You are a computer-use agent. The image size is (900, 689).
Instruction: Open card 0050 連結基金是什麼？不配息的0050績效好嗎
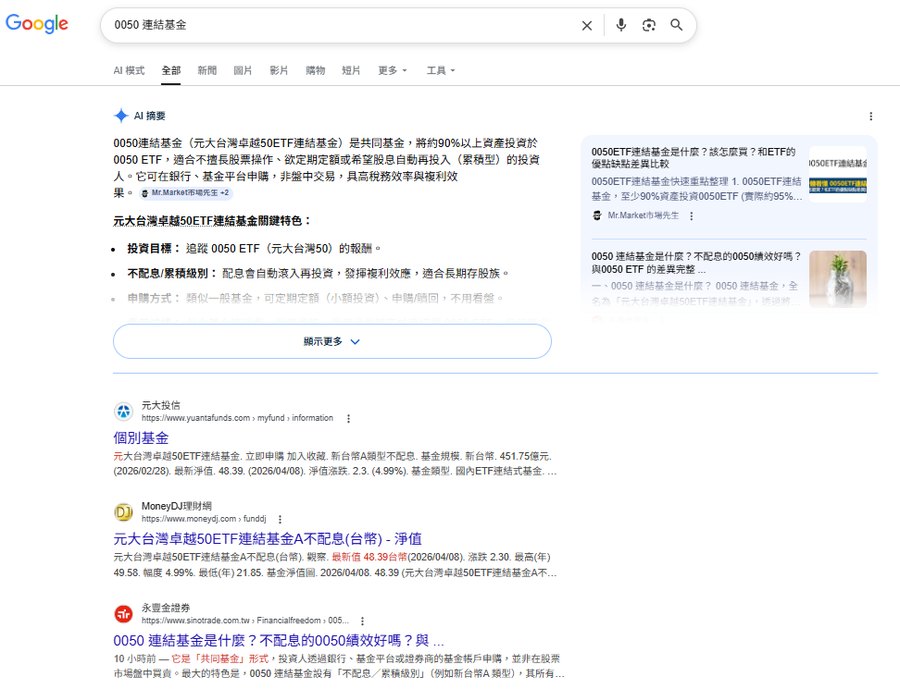[x=696, y=263]
